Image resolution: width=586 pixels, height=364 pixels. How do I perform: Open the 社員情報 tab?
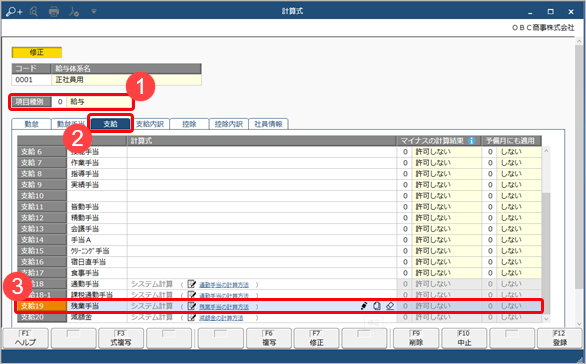point(268,124)
